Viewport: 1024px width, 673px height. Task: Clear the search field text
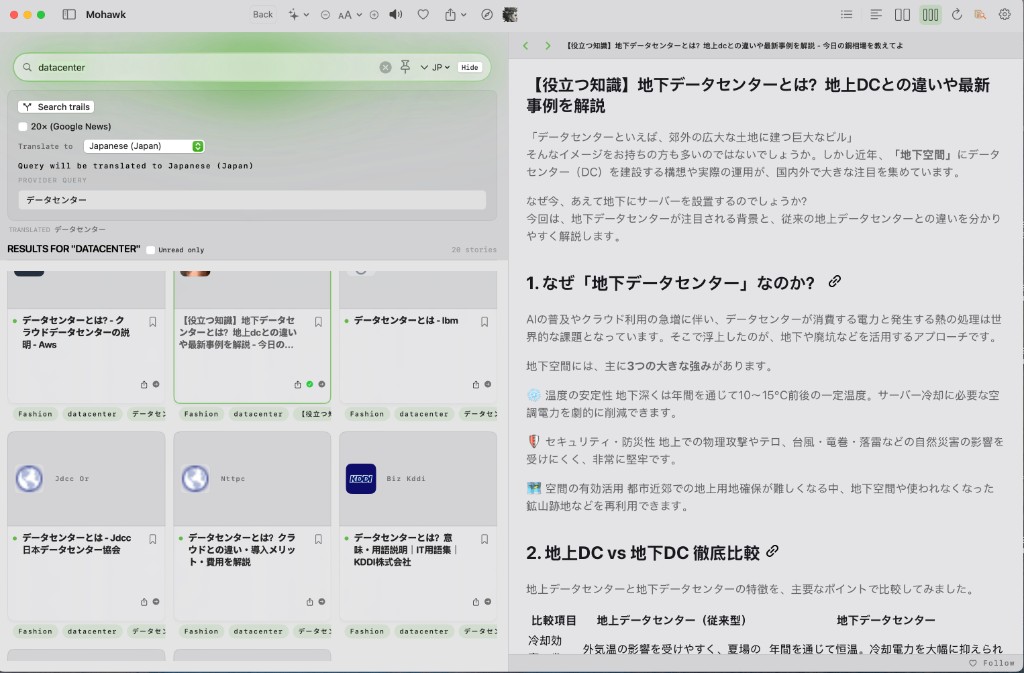[385, 67]
